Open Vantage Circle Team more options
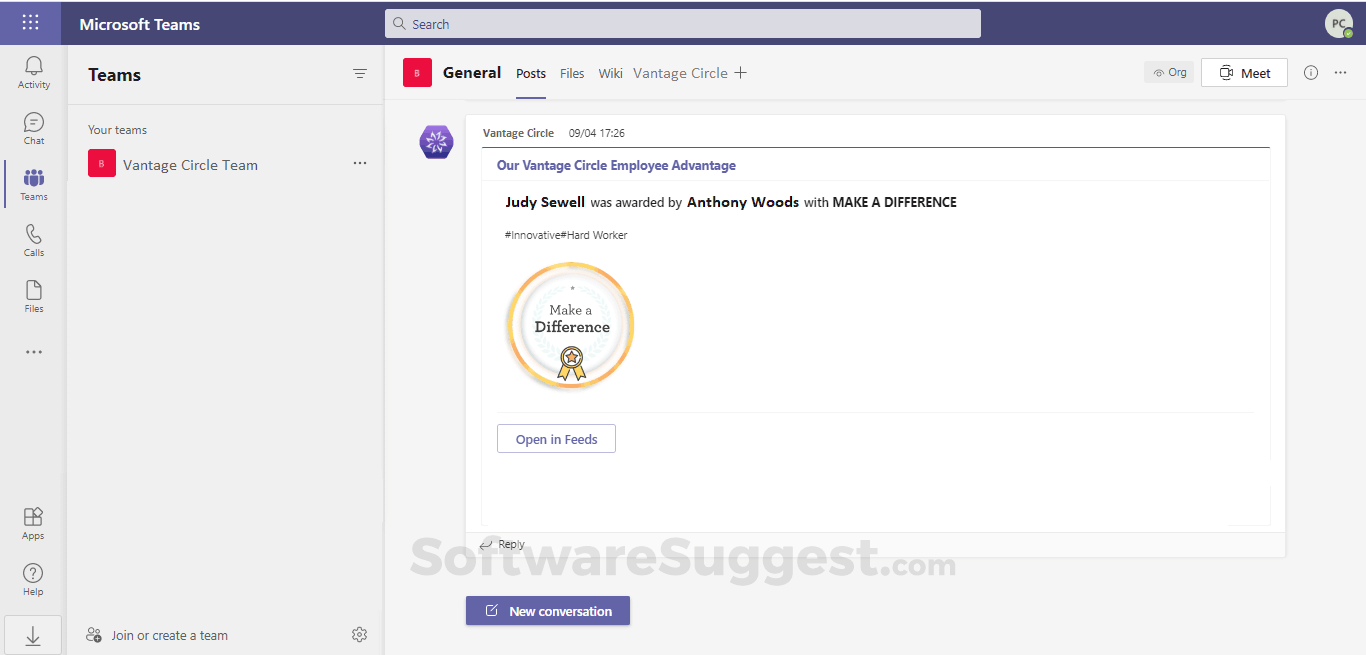The height and width of the screenshot is (655, 1366). point(359,163)
